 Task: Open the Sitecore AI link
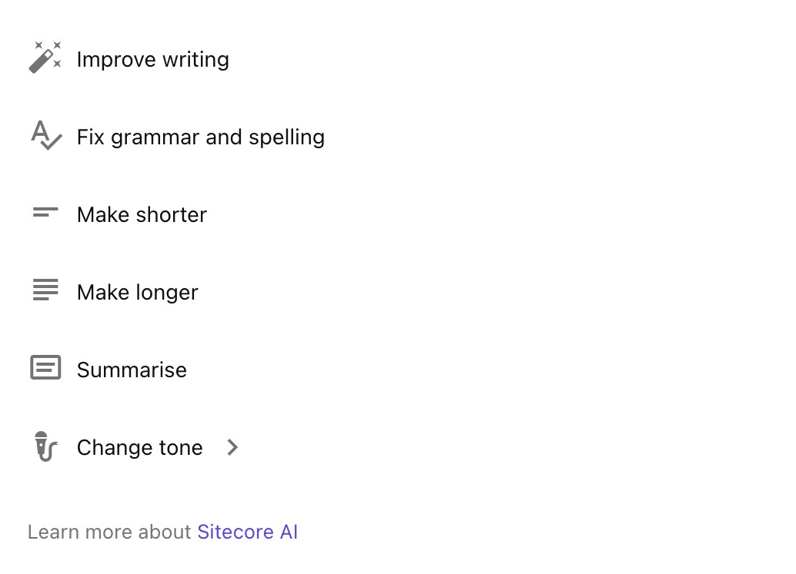tap(247, 532)
